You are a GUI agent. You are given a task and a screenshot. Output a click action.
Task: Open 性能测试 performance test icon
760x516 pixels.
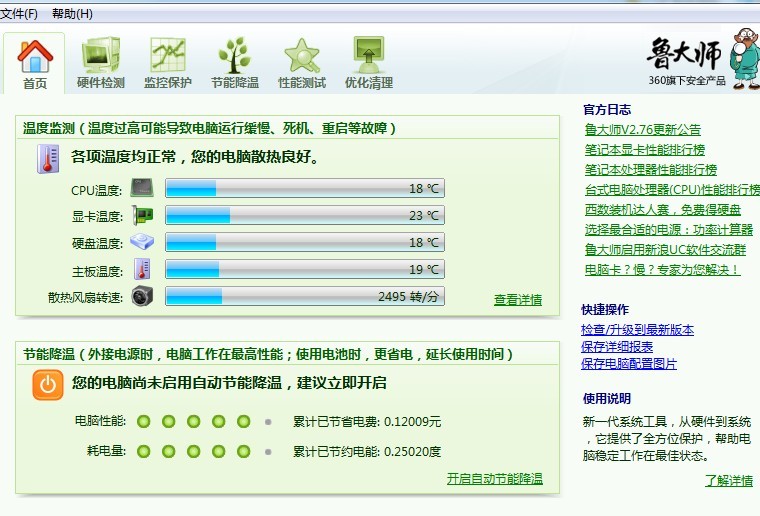tap(301, 56)
